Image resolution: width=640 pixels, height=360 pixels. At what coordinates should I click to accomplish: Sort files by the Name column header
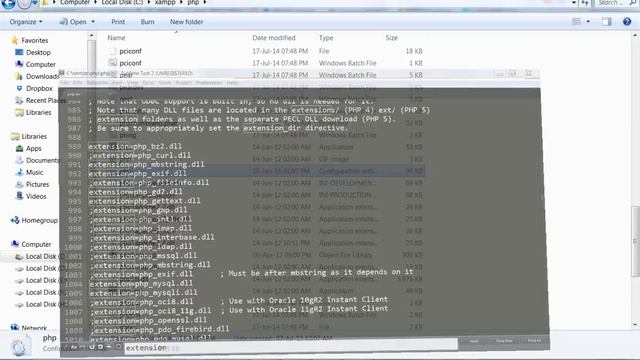coord(116,38)
